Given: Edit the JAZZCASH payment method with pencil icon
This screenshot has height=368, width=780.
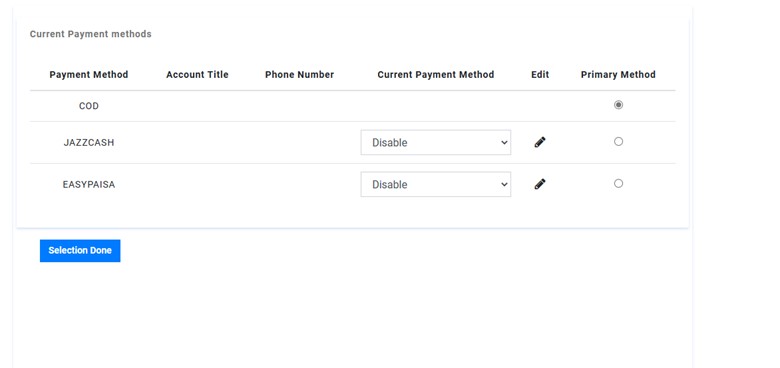Looking at the screenshot, I should (x=540, y=142).
